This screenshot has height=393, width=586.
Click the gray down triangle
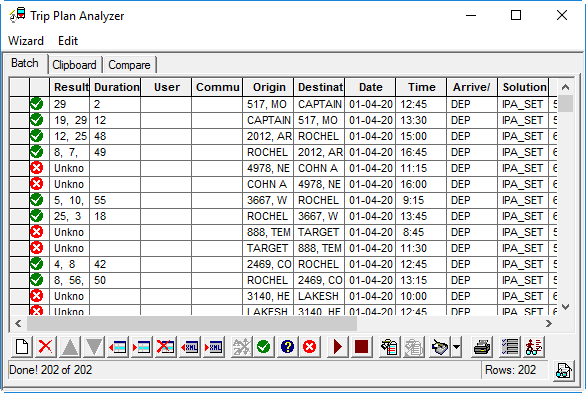pyautogui.click(x=94, y=347)
